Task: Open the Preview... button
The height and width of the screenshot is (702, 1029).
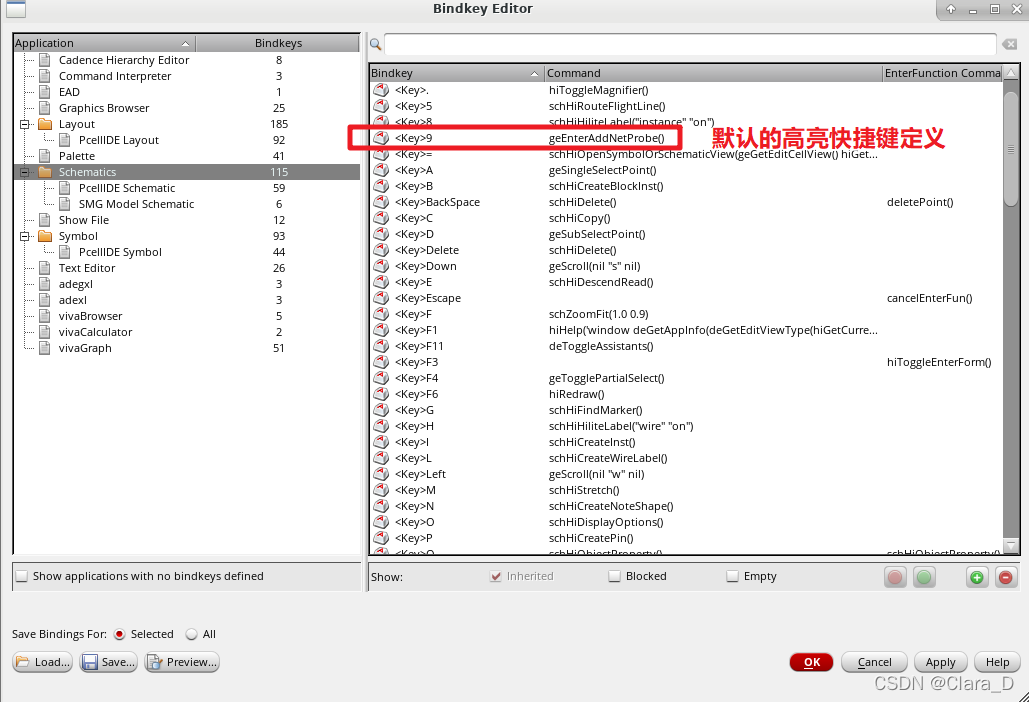Action: 182,662
